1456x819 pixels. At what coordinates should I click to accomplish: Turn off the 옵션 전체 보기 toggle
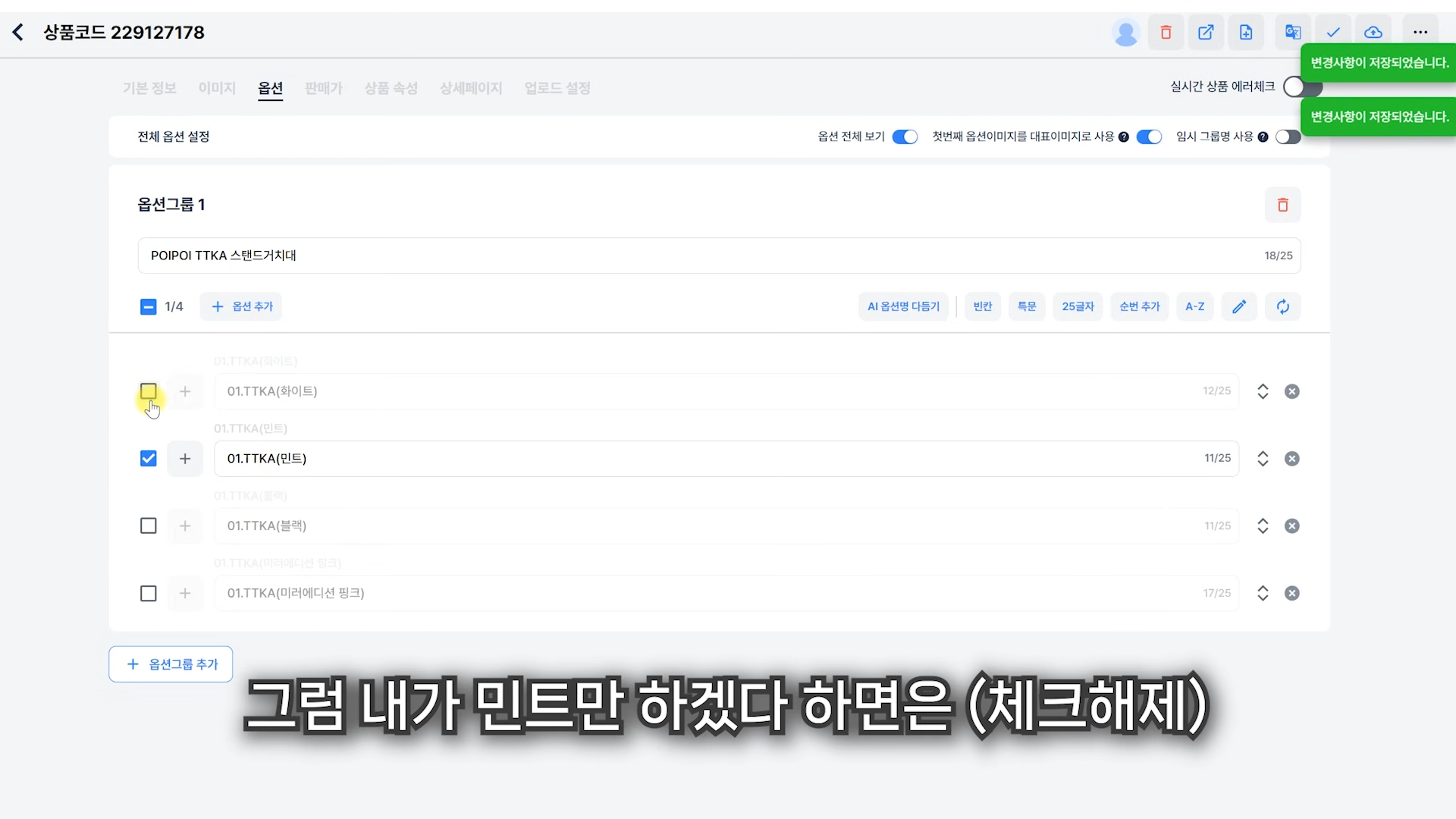pyautogui.click(x=905, y=136)
